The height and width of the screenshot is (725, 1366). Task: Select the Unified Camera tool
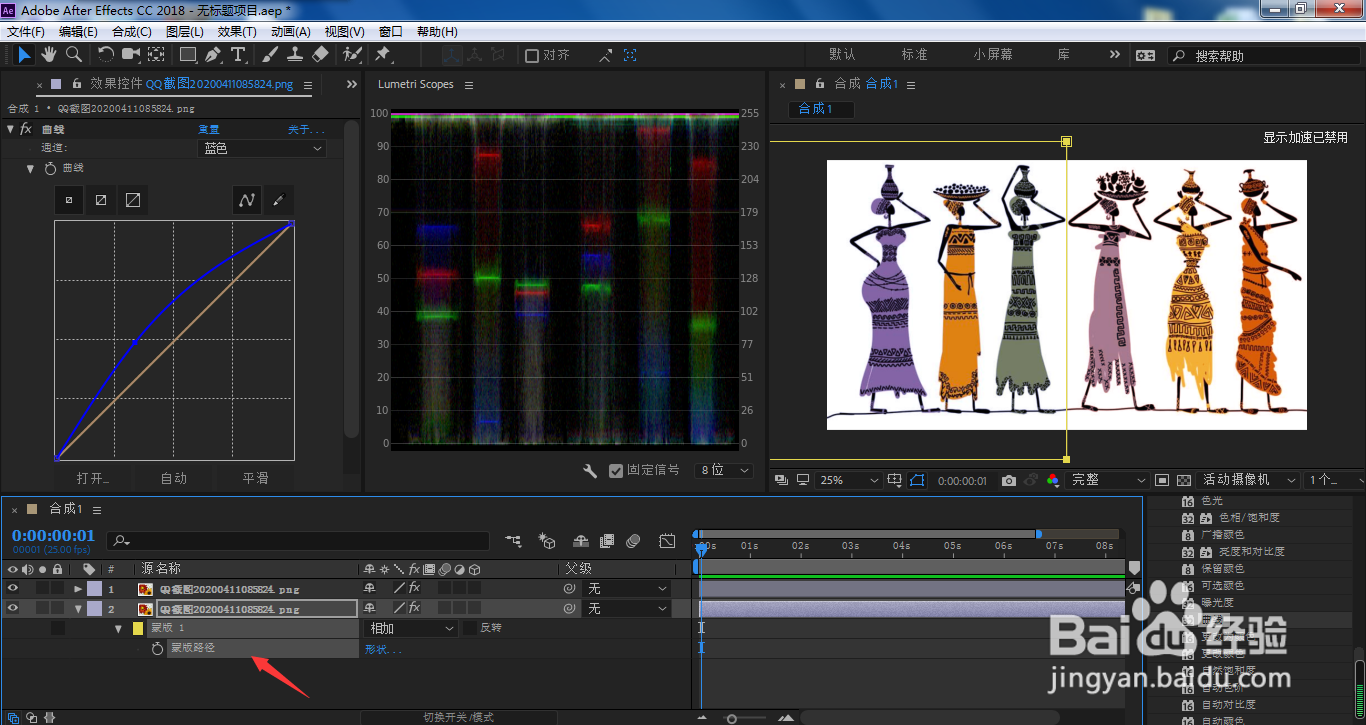click(x=131, y=54)
